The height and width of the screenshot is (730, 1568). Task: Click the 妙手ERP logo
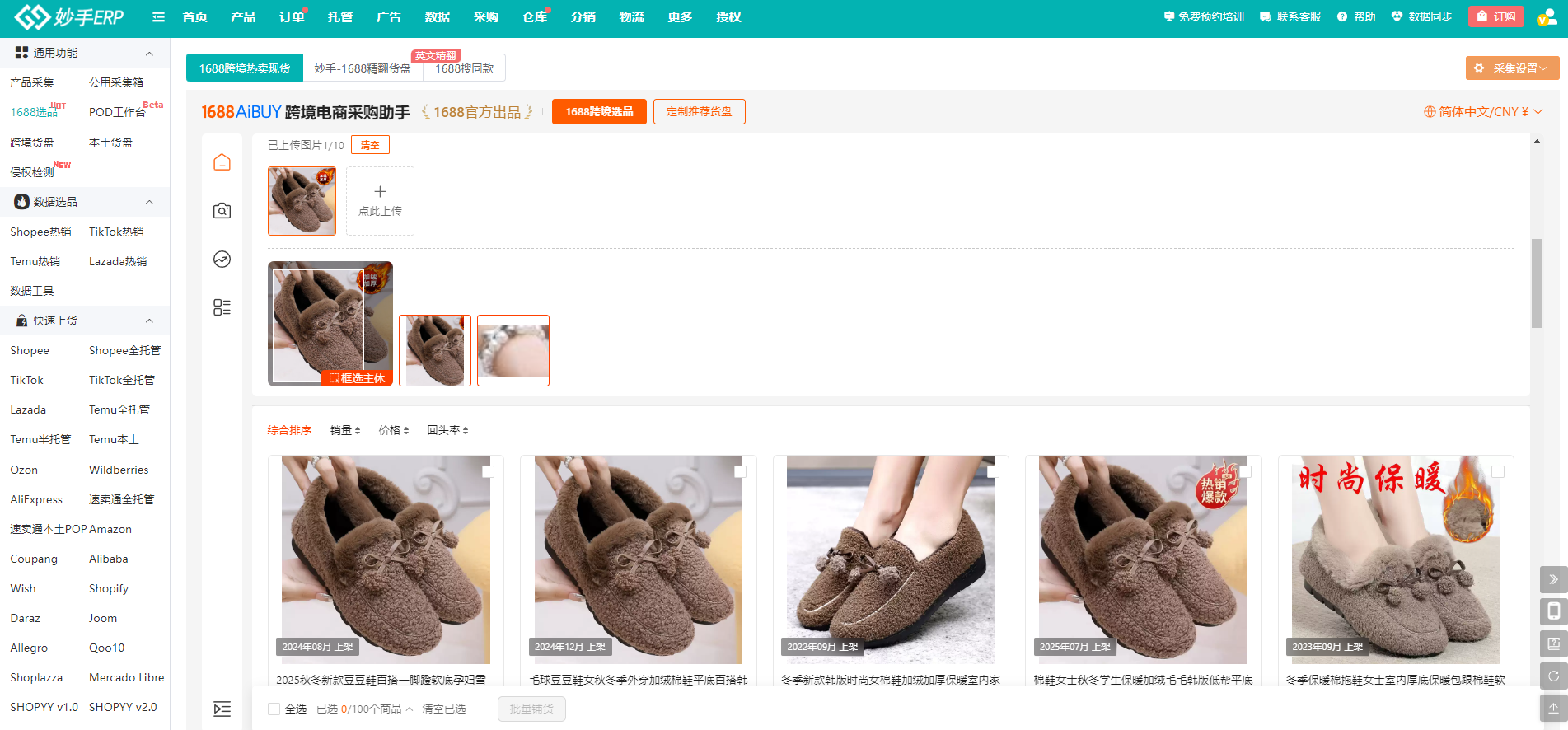point(69,16)
